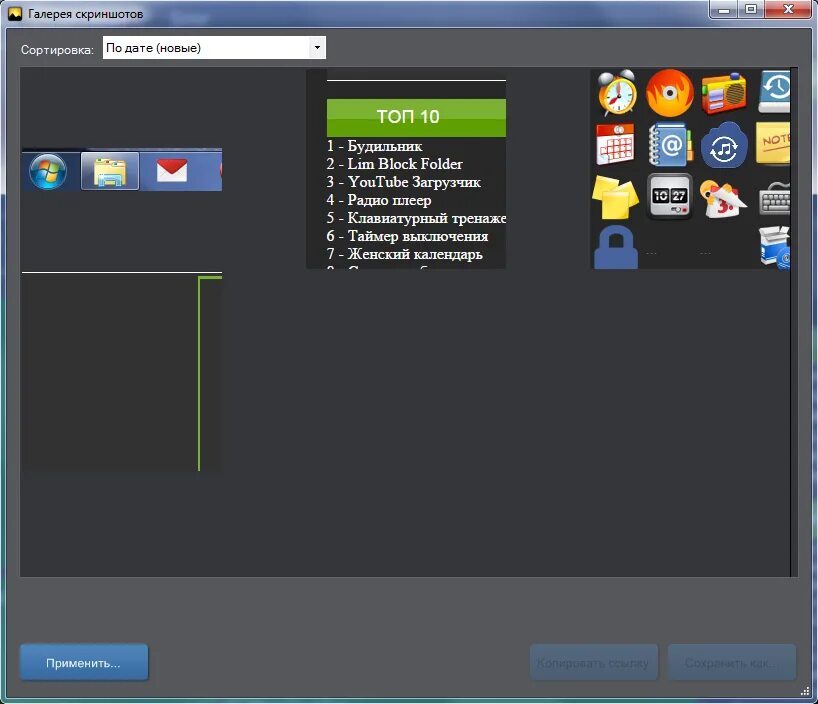Click the tear-off calendar with bell icon
The width and height of the screenshot is (818, 704).
click(723, 198)
